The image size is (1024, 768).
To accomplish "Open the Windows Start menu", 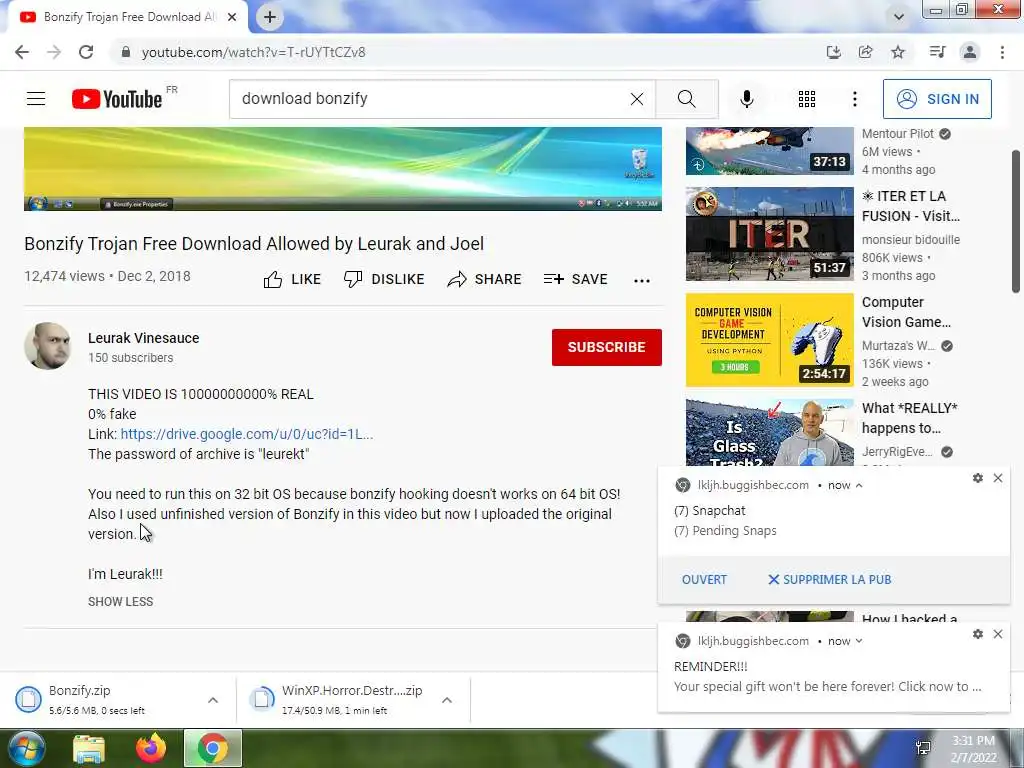I will (x=26, y=748).
